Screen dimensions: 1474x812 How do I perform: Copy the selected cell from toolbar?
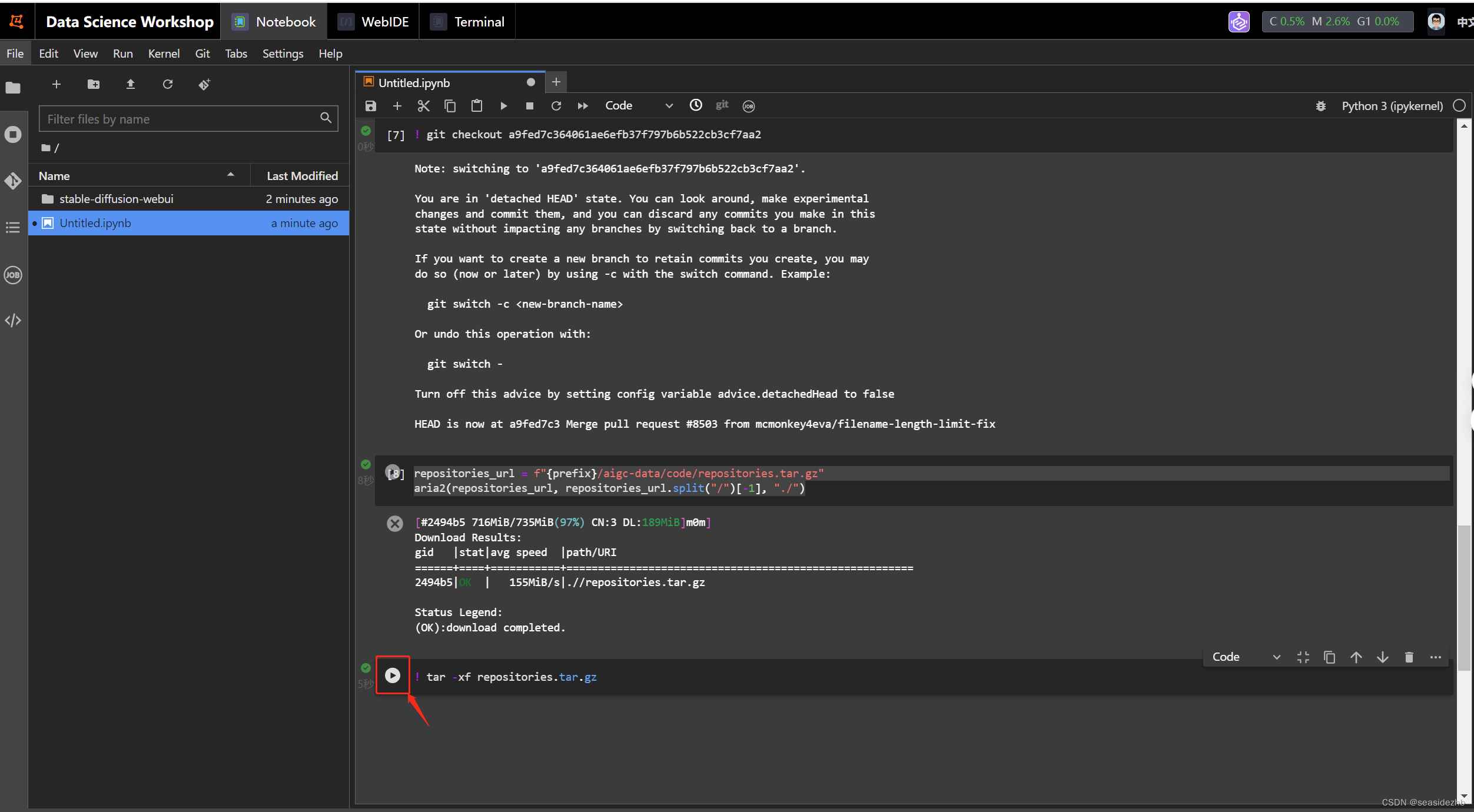pos(450,106)
